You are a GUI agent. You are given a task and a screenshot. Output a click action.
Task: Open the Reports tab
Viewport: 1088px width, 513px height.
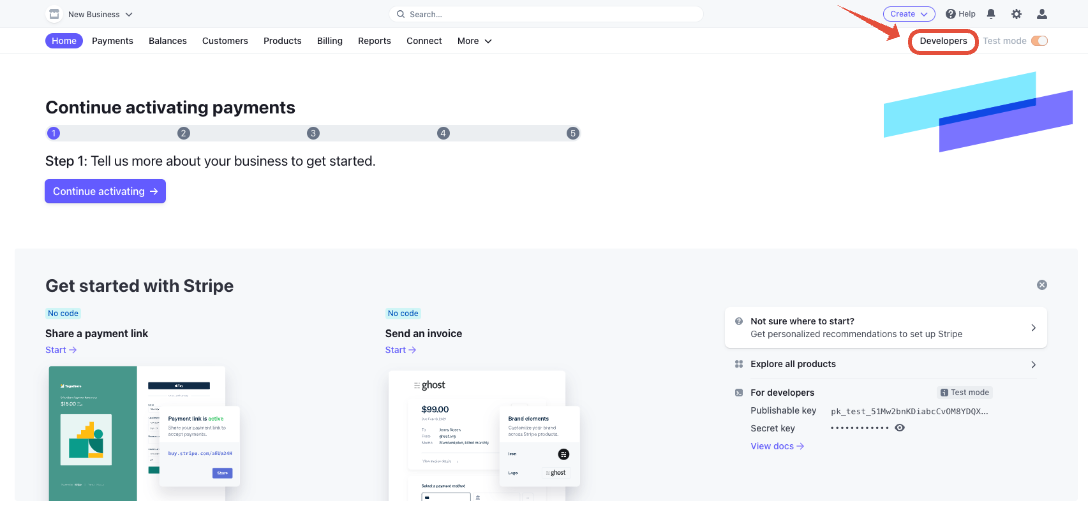click(375, 41)
